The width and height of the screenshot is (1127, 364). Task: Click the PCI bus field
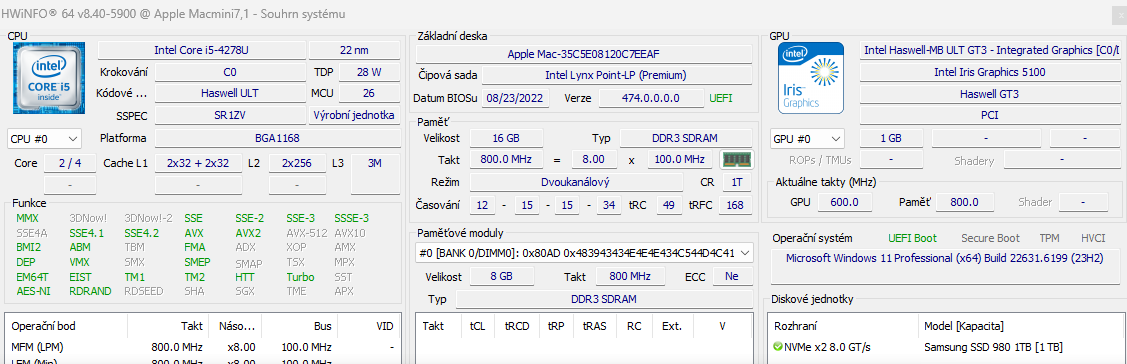click(989, 115)
